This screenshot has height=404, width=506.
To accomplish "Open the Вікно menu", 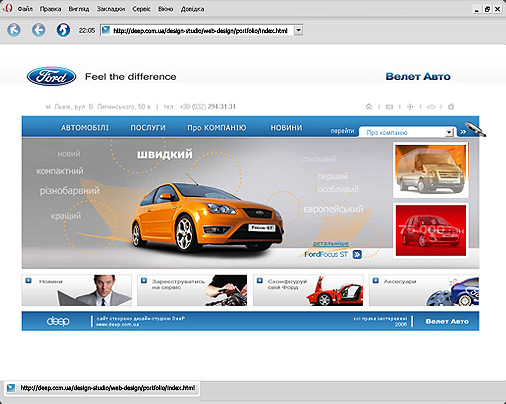I will click(x=165, y=9).
